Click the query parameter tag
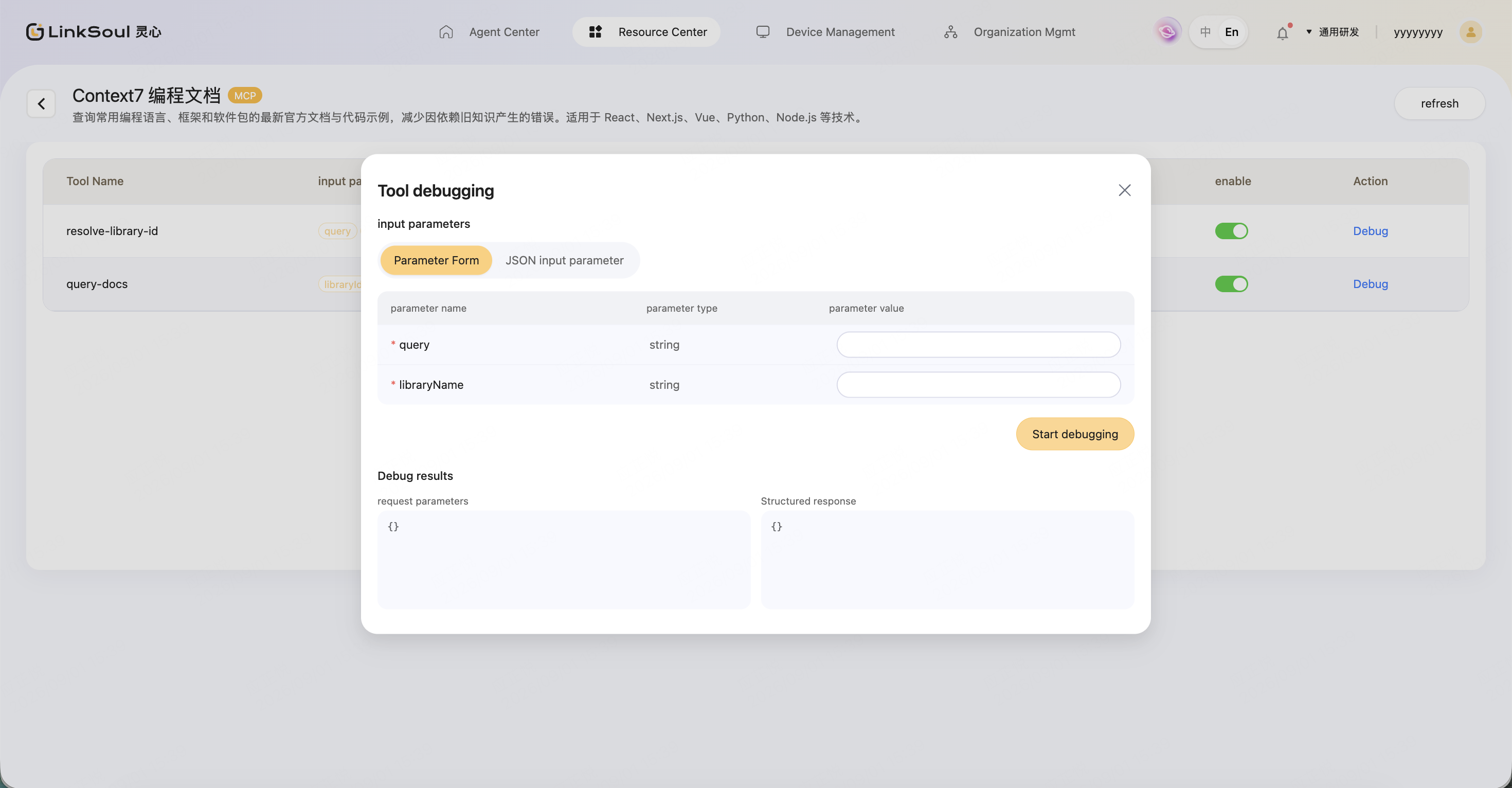 pos(337,231)
